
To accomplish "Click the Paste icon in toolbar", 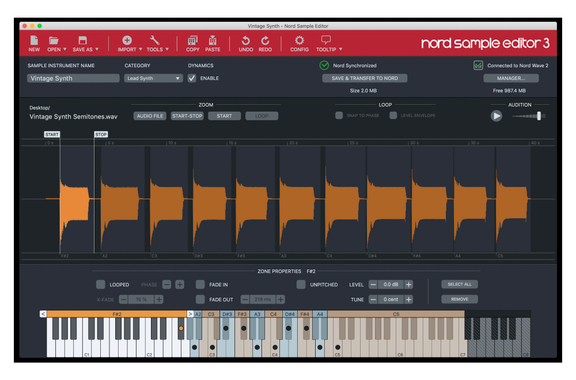I will [x=212, y=40].
